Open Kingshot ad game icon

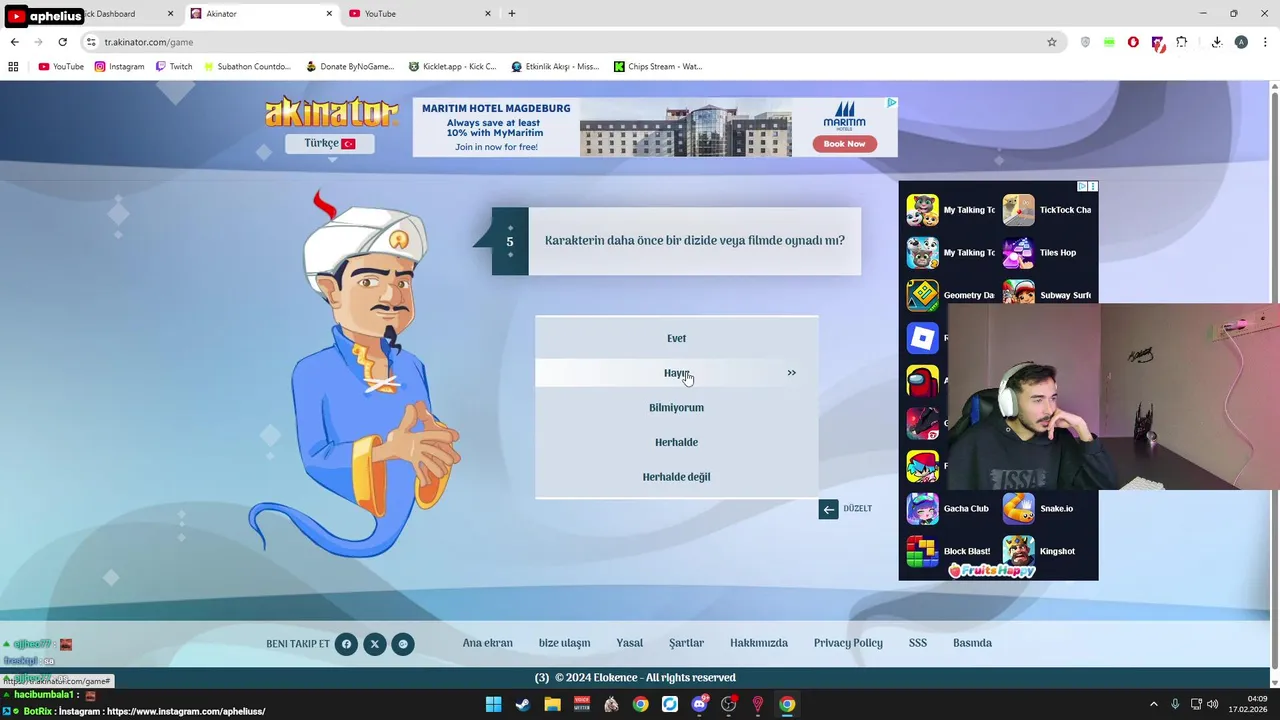(1018, 551)
